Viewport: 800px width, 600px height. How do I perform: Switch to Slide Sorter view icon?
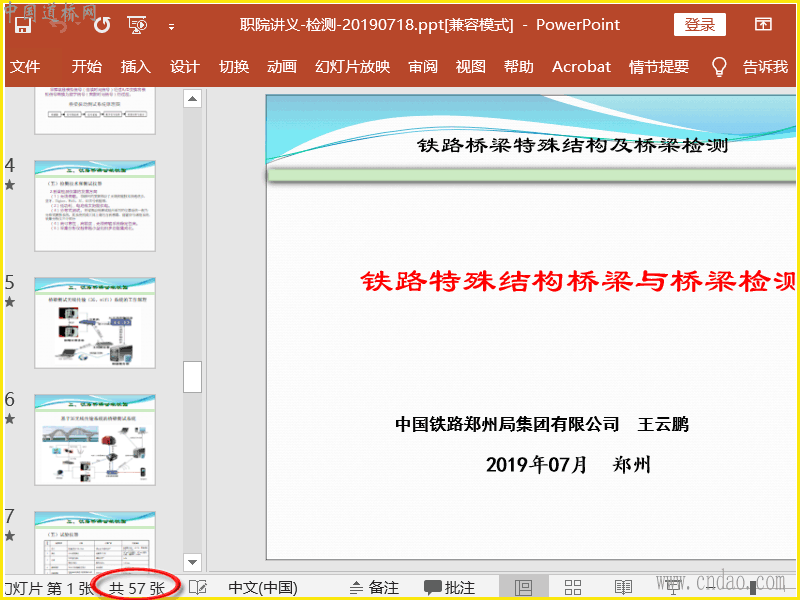coord(573,588)
